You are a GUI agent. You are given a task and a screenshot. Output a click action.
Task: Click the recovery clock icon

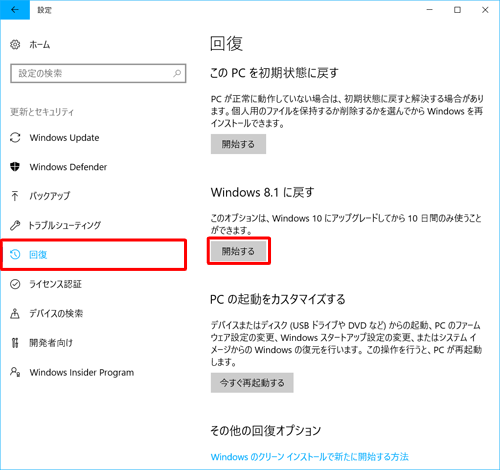click(15, 255)
